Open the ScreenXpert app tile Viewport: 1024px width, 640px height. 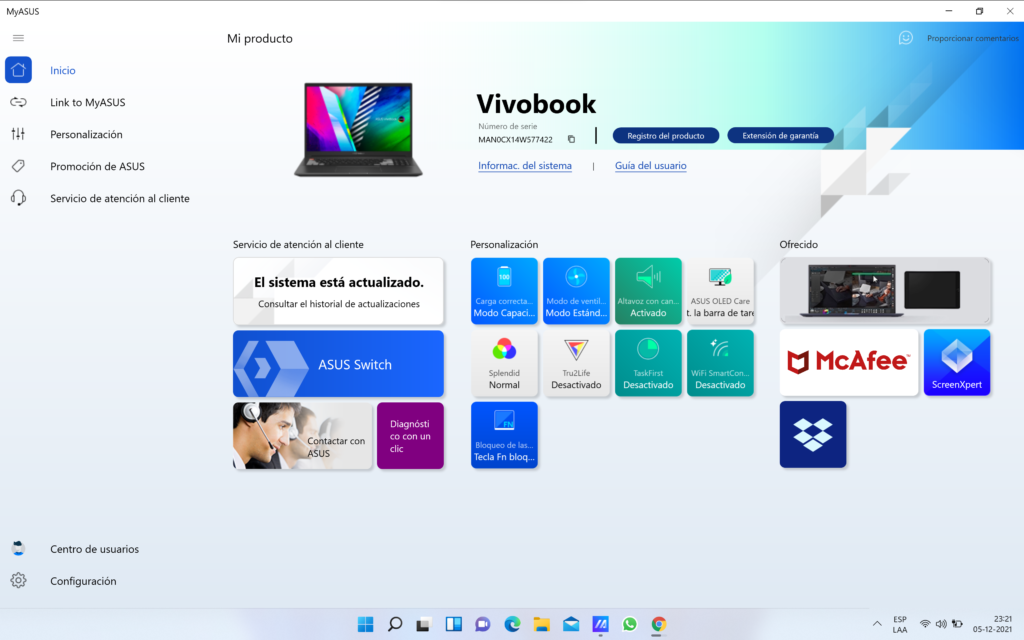click(x=956, y=362)
